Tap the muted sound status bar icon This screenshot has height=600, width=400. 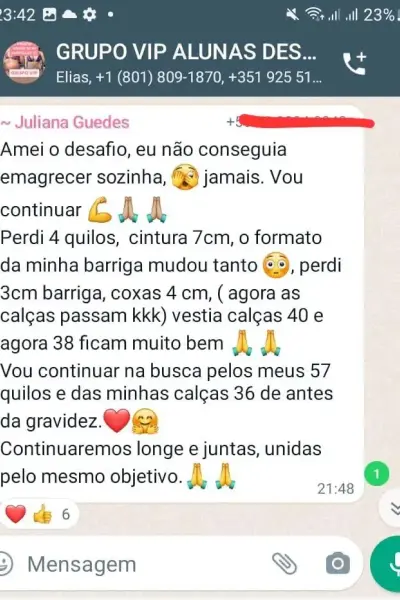(293, 15)
